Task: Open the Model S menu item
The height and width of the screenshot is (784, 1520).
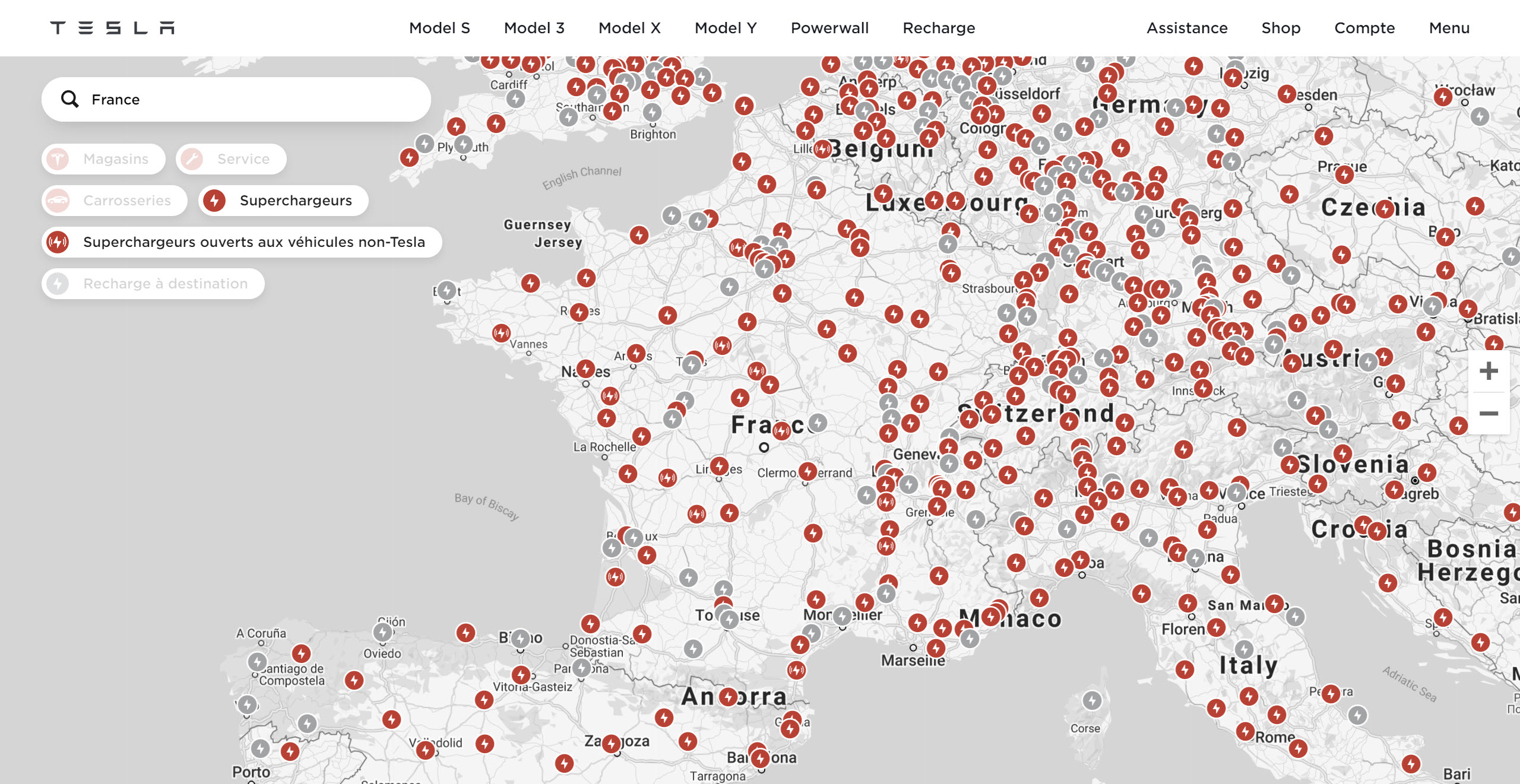Action: (x=439, y=28)
